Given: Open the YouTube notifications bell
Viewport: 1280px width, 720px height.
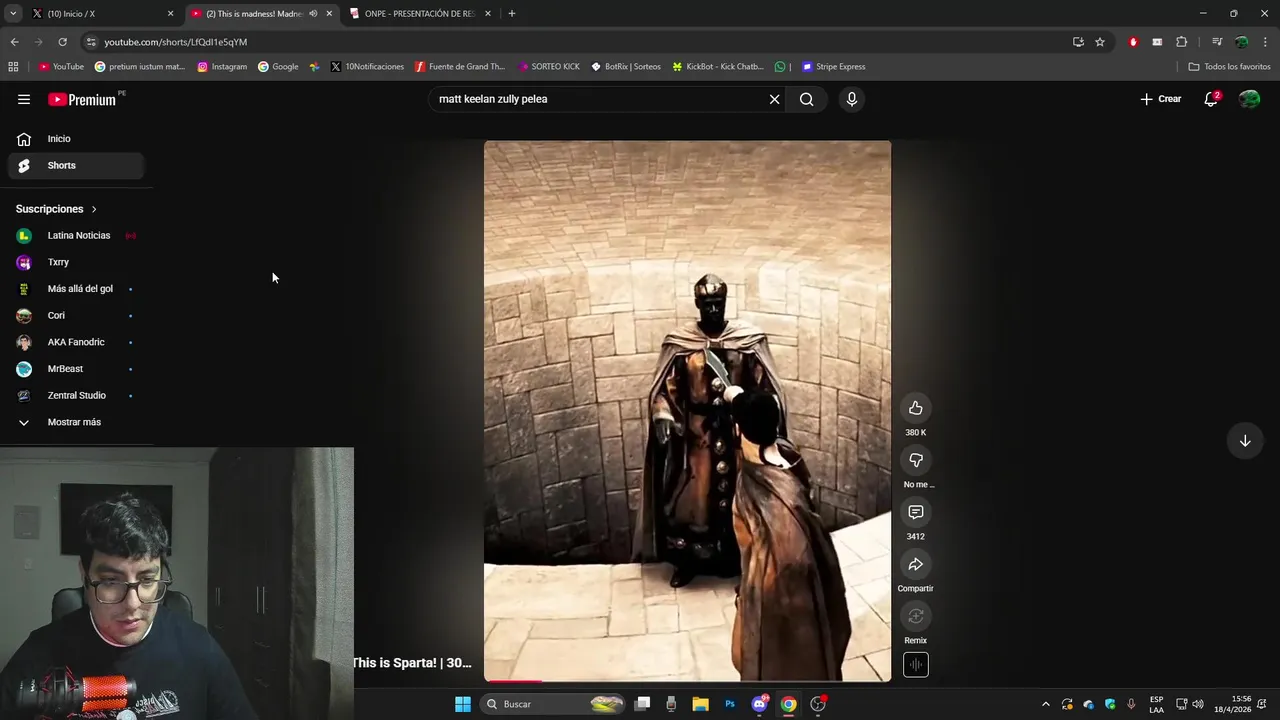Looking at the screenshot, I should pyautogui.click(x=1211, y=99).
